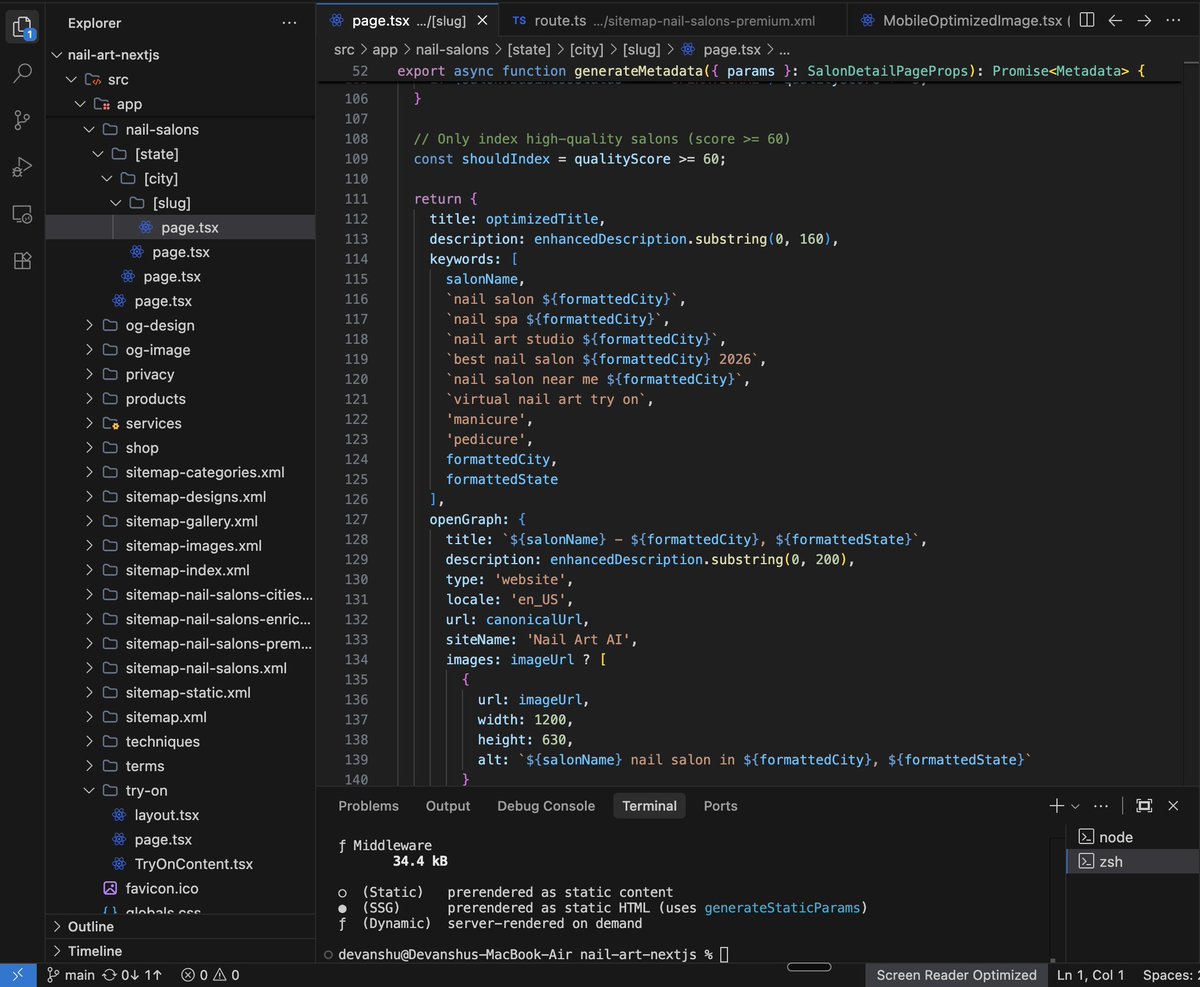This screenshot has height=987, width=1200.
Task: Switch to the Problems tab
Action: 368,806
